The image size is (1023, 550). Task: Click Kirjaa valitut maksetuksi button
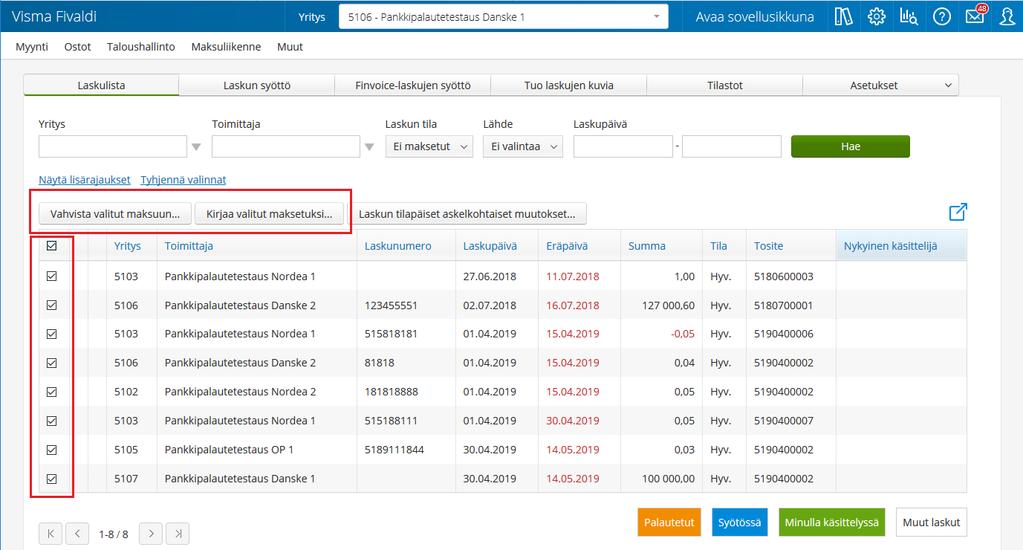(269, 214)
